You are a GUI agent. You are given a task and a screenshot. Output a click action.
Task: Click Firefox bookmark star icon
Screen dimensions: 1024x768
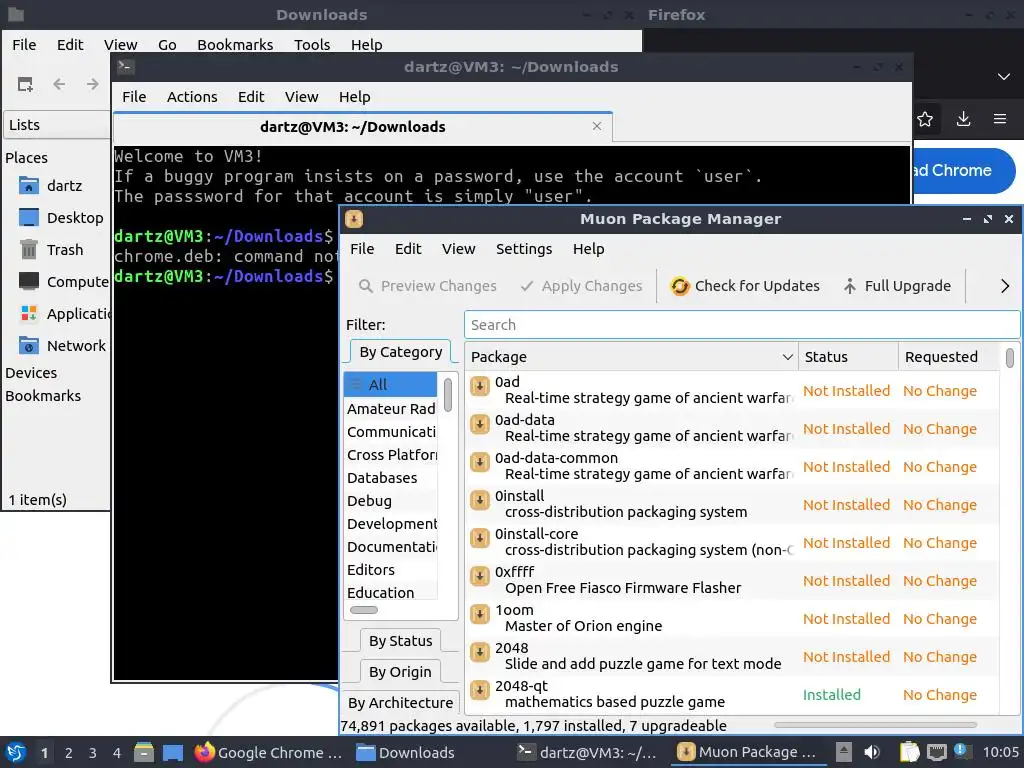point(925,119)
